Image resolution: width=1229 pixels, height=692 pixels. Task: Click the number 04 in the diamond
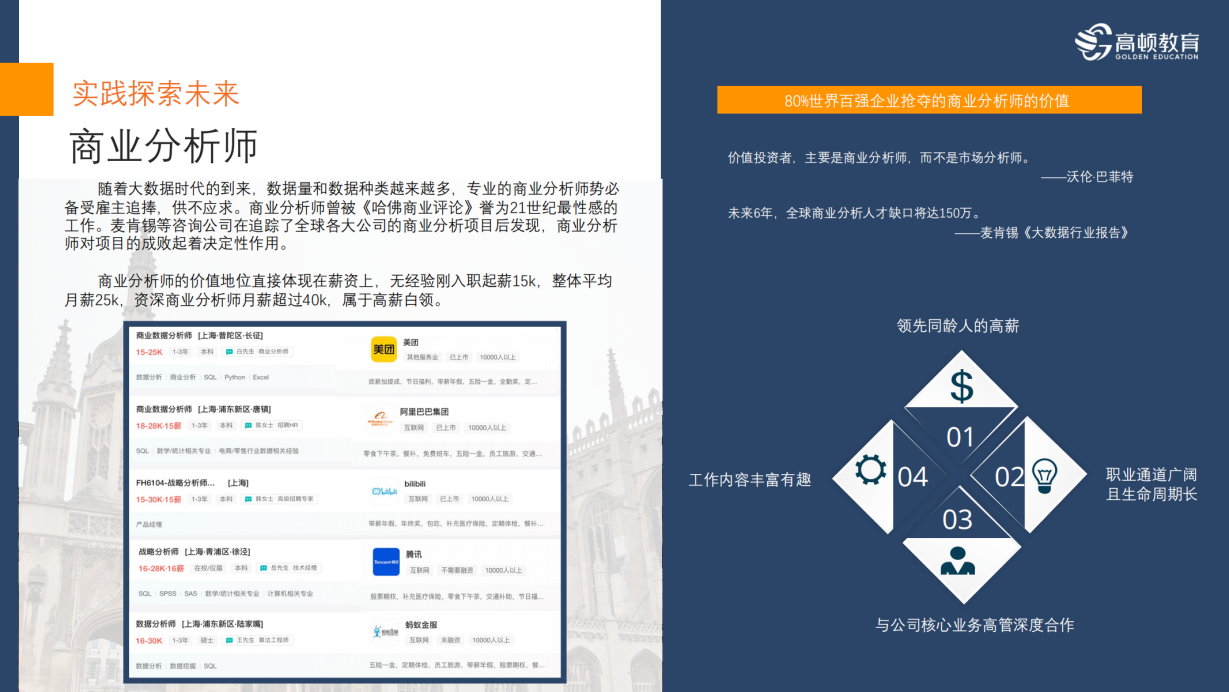pos(913,477)
